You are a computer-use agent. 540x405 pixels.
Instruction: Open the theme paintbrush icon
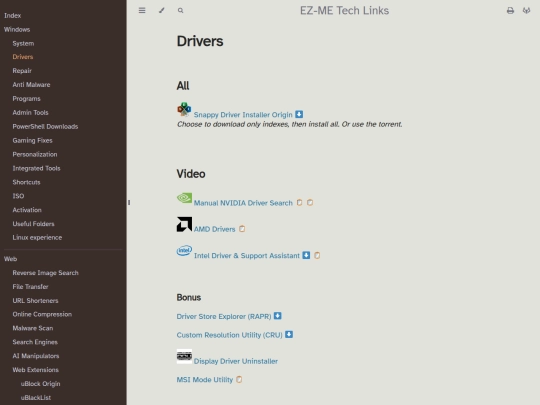click(162, 10)
